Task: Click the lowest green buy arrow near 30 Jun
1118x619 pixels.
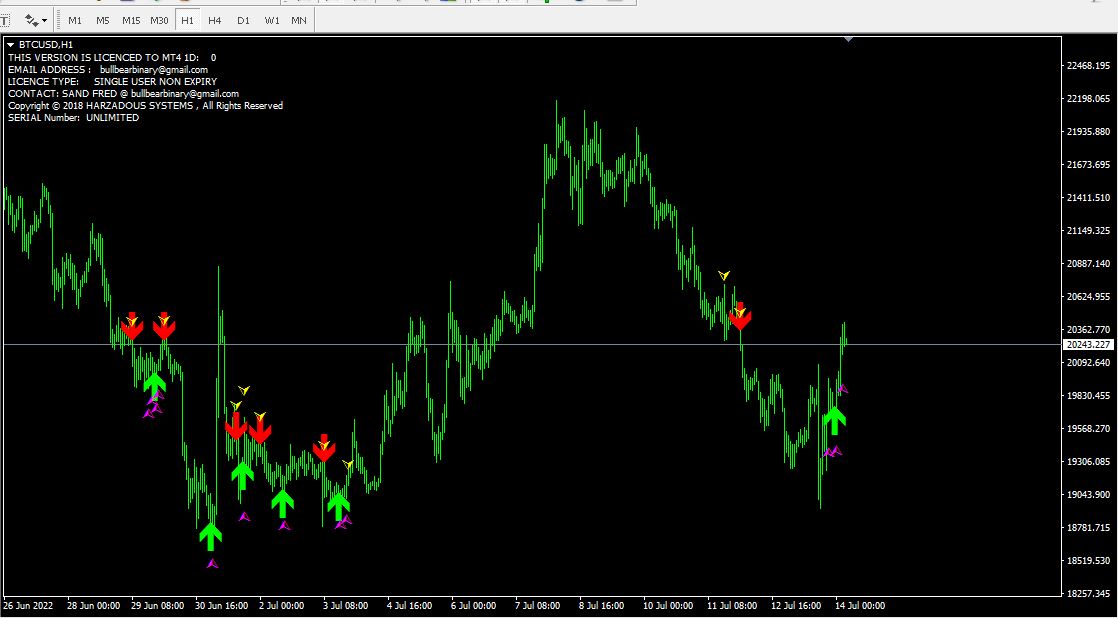Action: pos(210,536)
